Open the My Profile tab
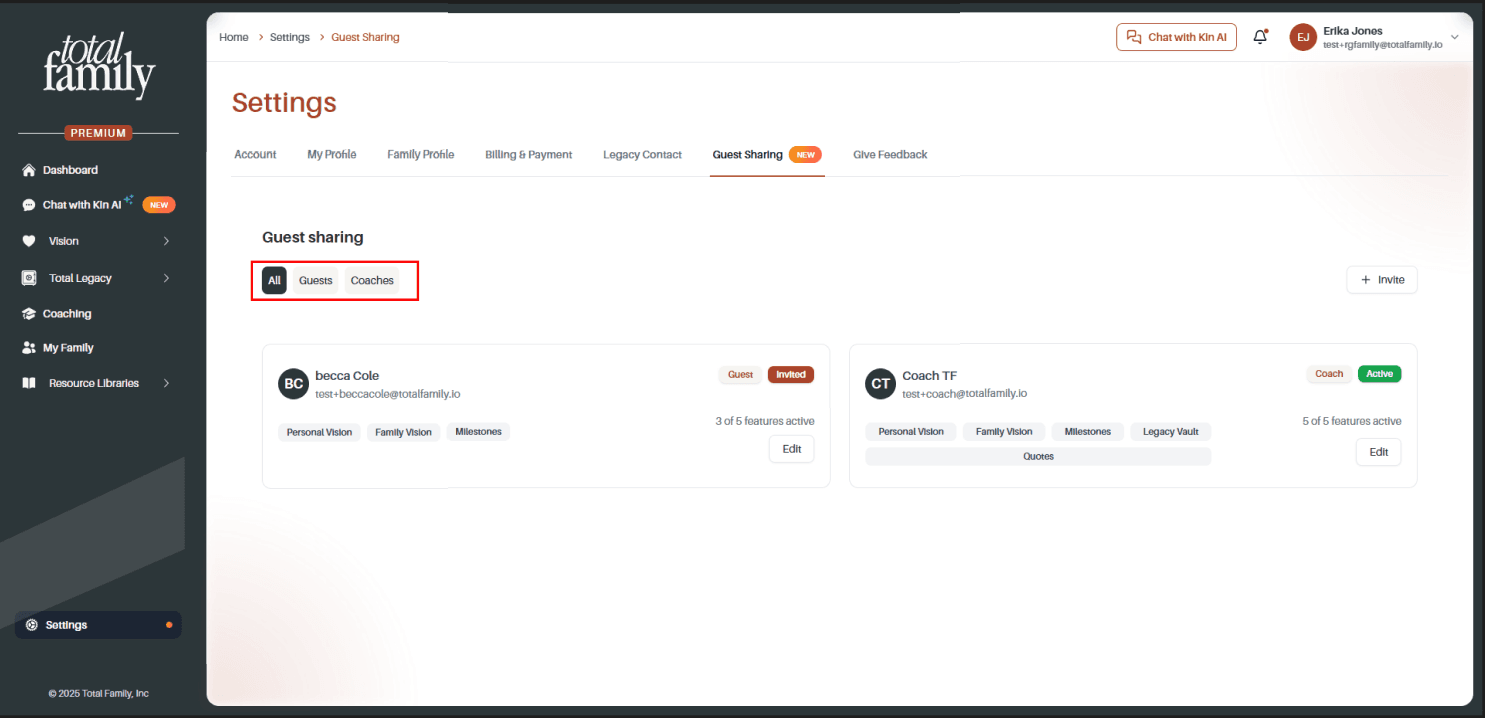 click(332, 155)
